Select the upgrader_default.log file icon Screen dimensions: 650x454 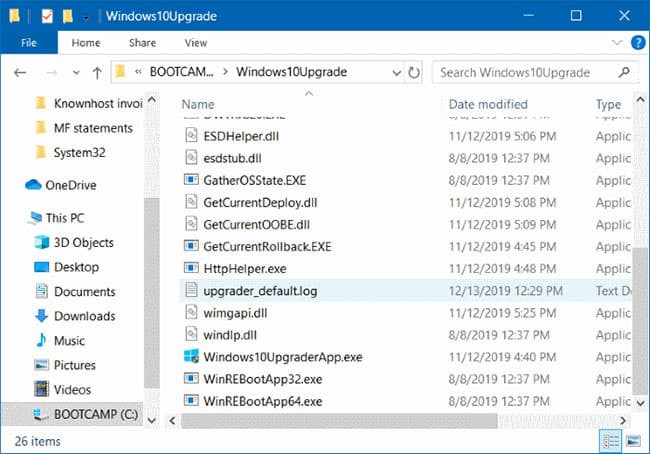pos(191,290)
